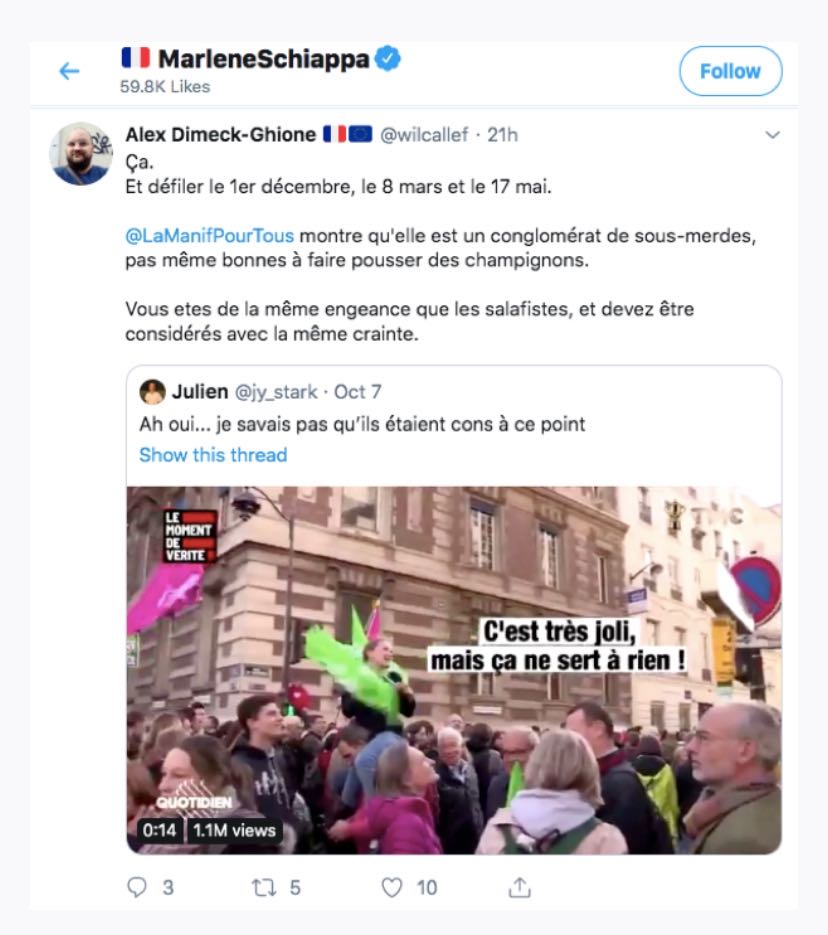Click the Follow button
Screen dimensions: 828x935
(730, 71)
